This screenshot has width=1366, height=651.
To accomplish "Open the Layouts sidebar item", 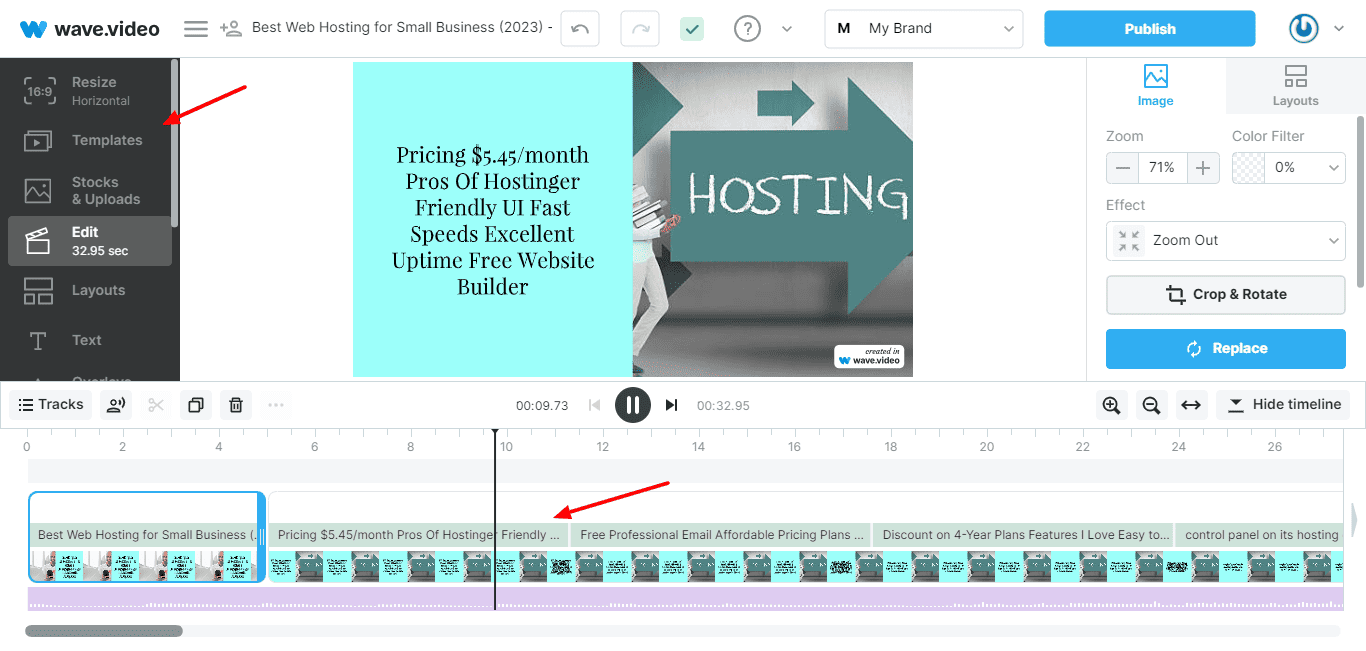I will click(x=89, y=291).
